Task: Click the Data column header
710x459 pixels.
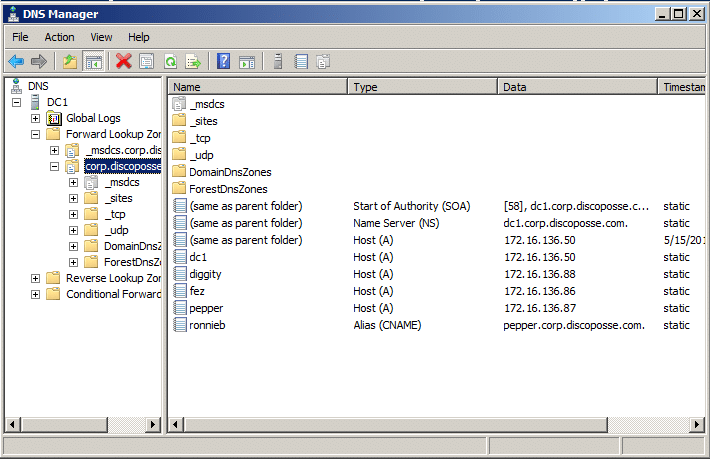Action: click(577, 87)
